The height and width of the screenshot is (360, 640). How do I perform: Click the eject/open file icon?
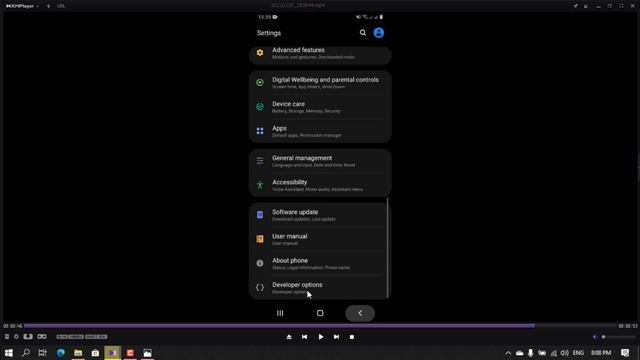pos(289,337)
